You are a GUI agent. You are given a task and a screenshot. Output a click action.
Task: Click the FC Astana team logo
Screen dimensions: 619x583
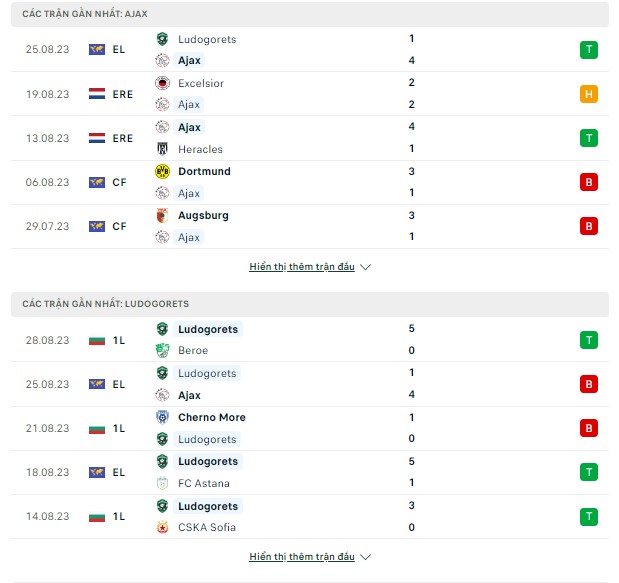tap(163, 484)
